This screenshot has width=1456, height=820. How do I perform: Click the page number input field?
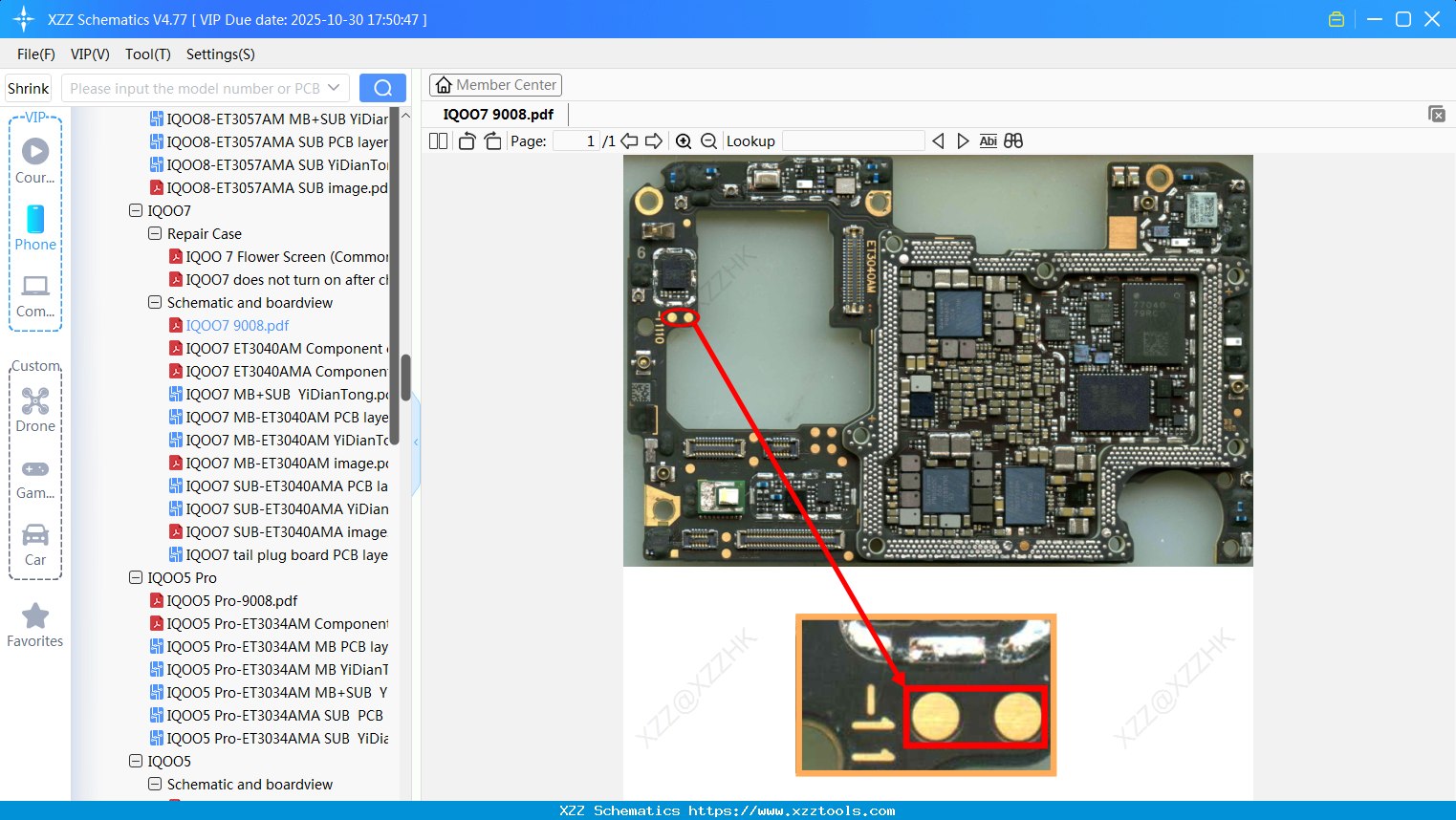click(576, 140)
